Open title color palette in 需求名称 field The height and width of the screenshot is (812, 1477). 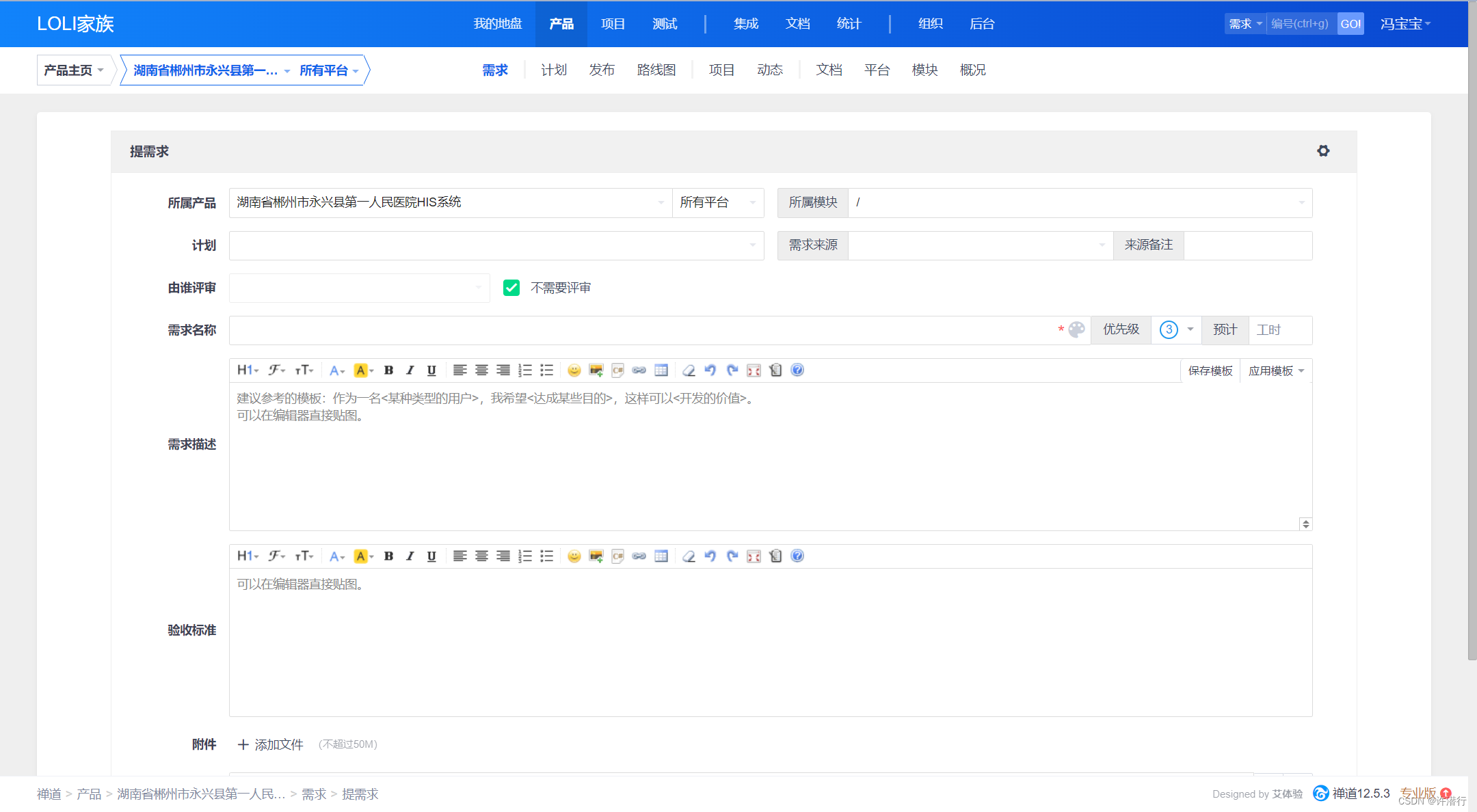[x=1076, y=330]
